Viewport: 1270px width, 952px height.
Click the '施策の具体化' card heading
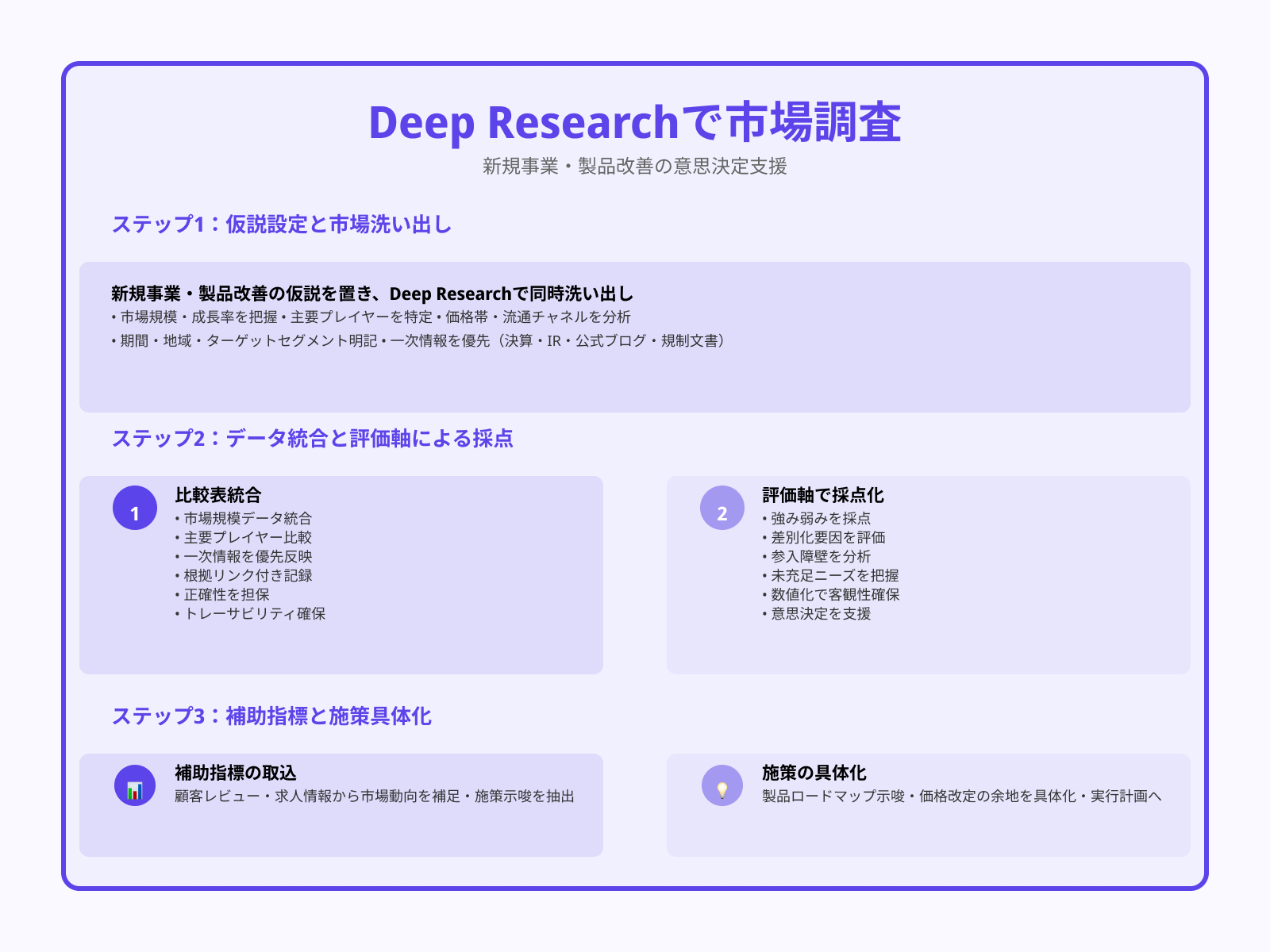814,773
